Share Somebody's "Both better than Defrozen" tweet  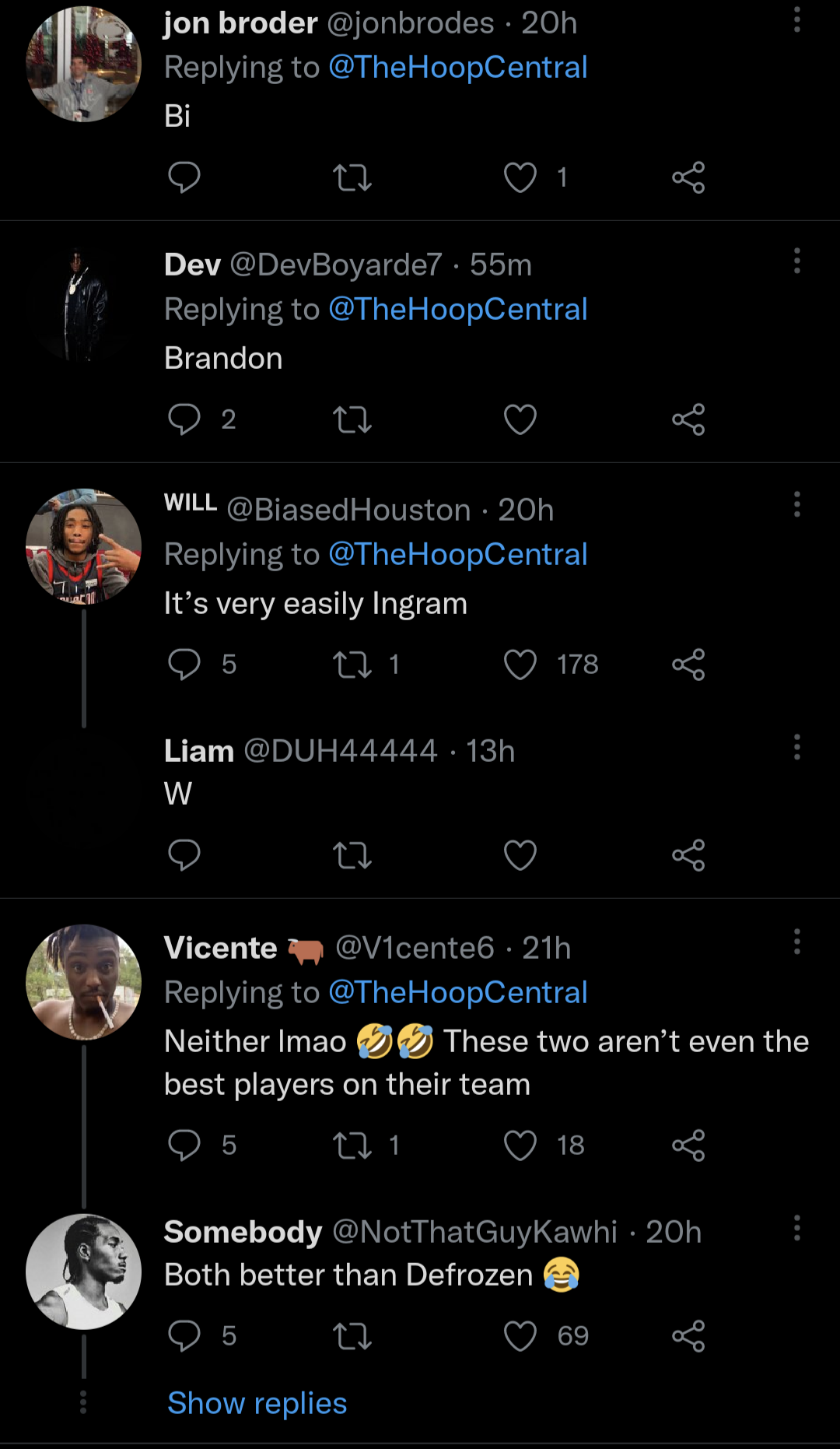click(688, 1336)
